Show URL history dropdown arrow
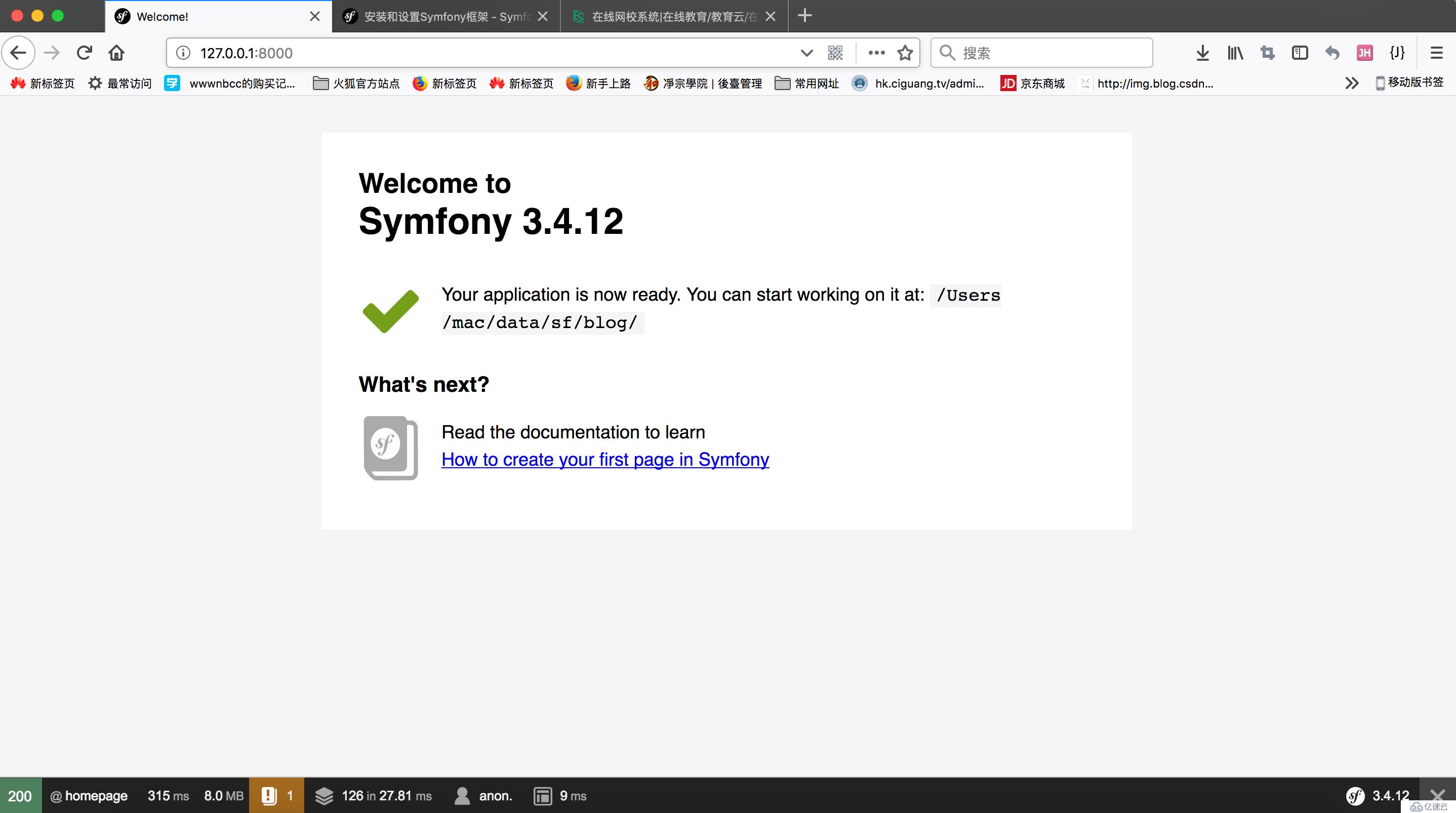The width and height of the screenshot is (1456, 813). (806, 53)
